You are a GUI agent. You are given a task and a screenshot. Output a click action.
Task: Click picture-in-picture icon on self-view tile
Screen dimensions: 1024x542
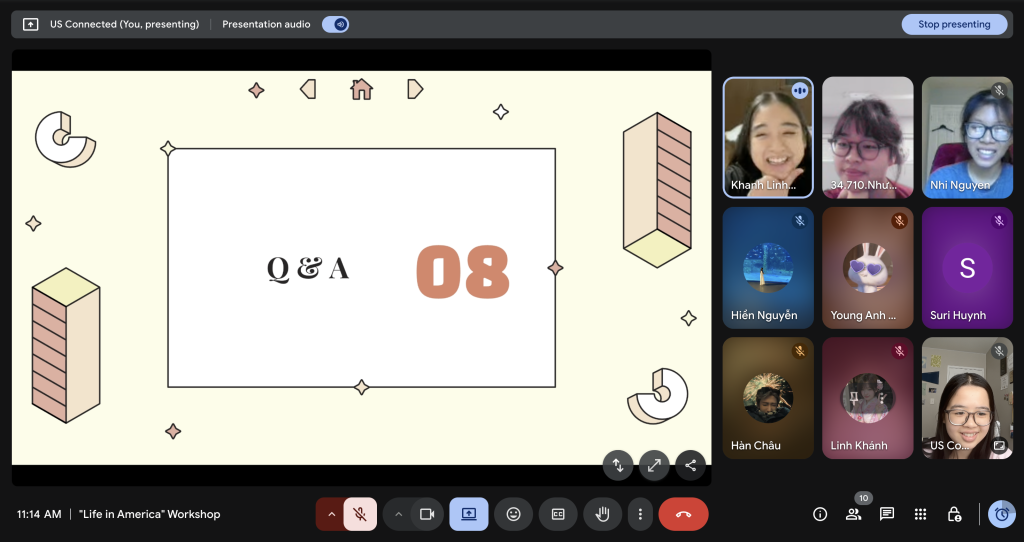click(x=999, y=445)
